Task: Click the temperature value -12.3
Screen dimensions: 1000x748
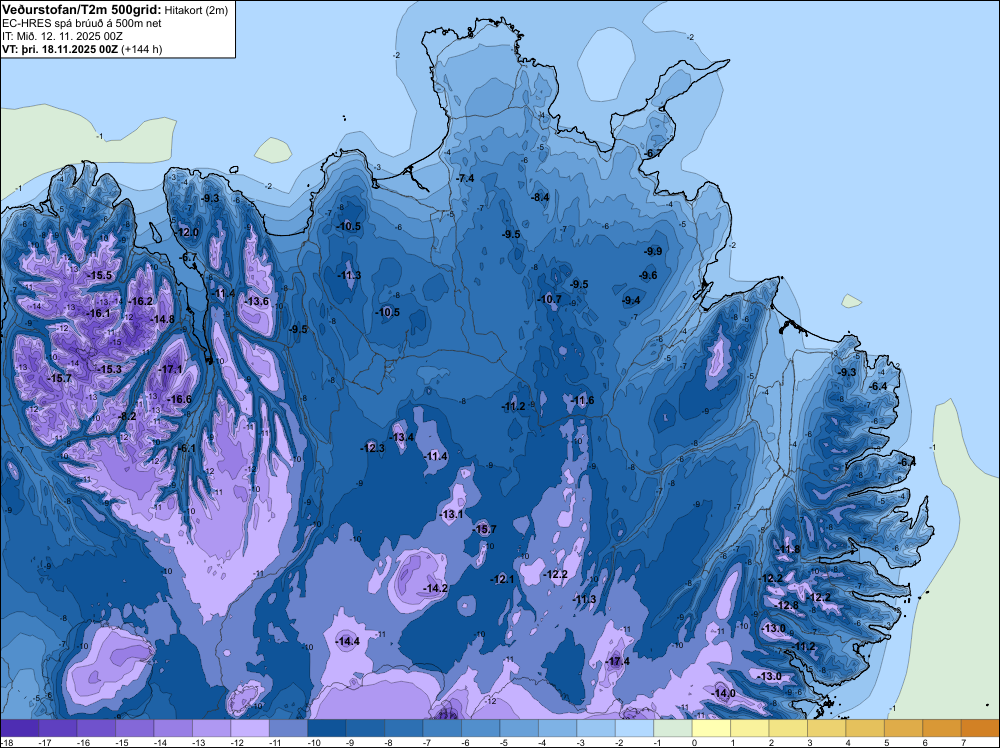Action: tap(373, 448)
